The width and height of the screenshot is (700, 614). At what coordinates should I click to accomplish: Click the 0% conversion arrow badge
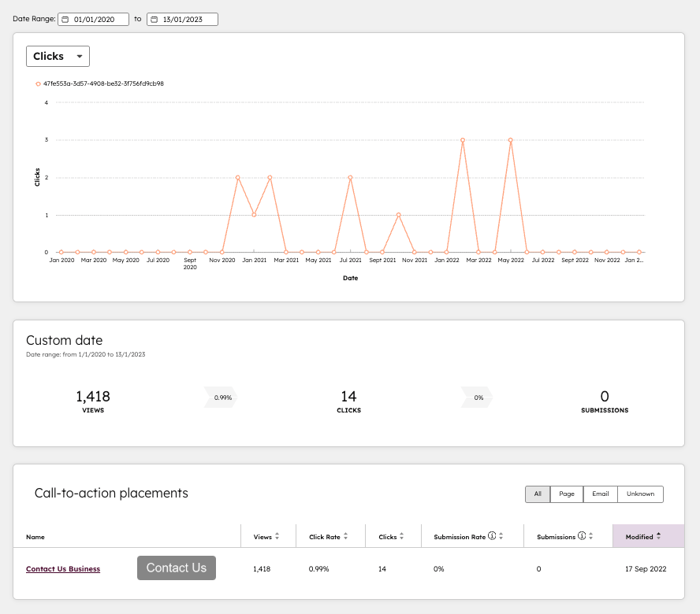(478, 397)
